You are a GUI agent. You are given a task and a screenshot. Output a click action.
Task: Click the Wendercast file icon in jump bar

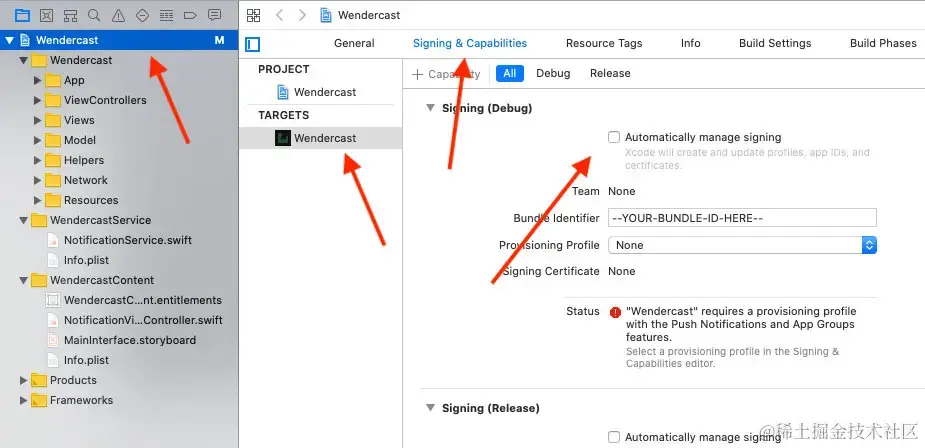click(x=326, y=15)
